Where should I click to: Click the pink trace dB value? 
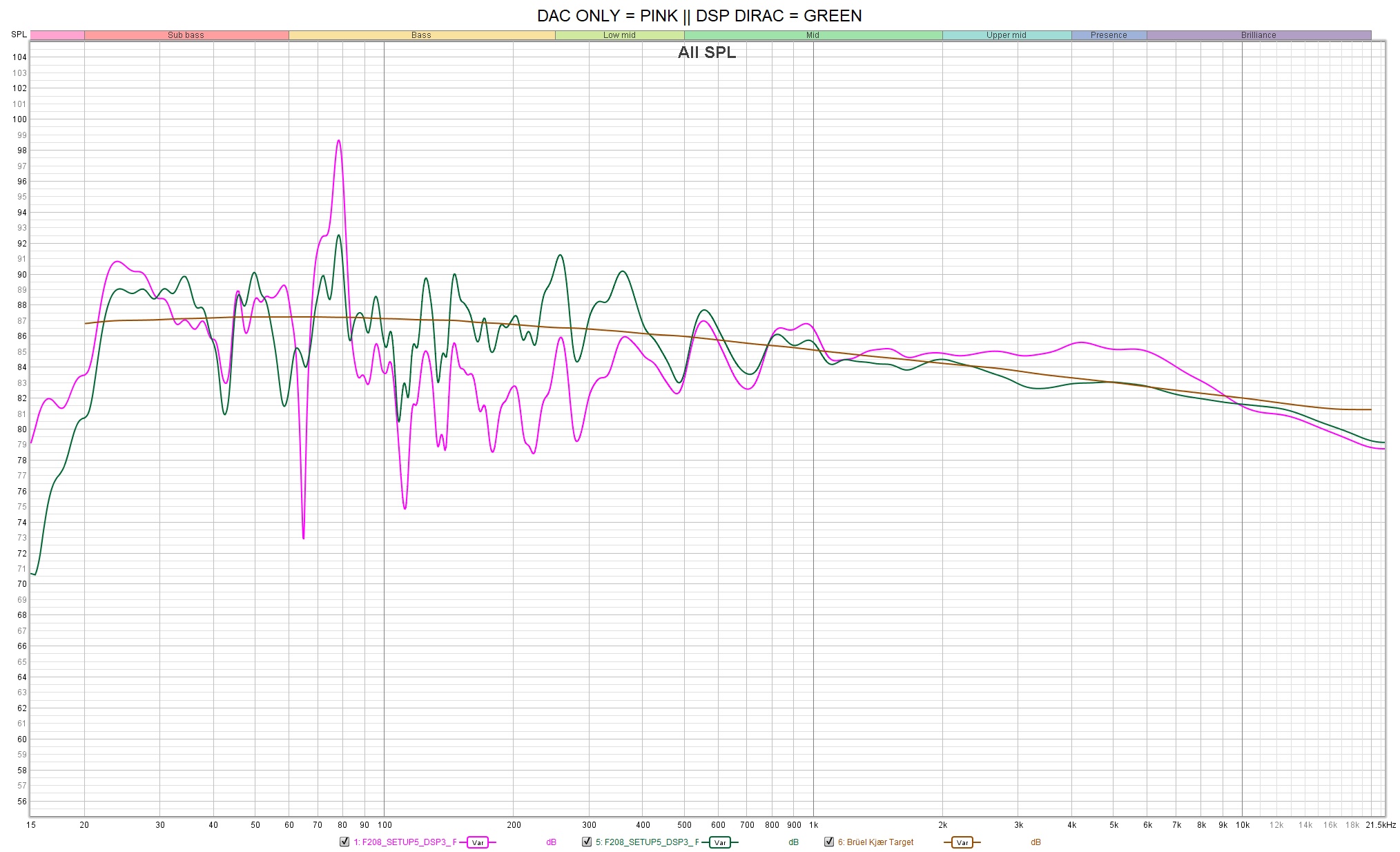551,842
